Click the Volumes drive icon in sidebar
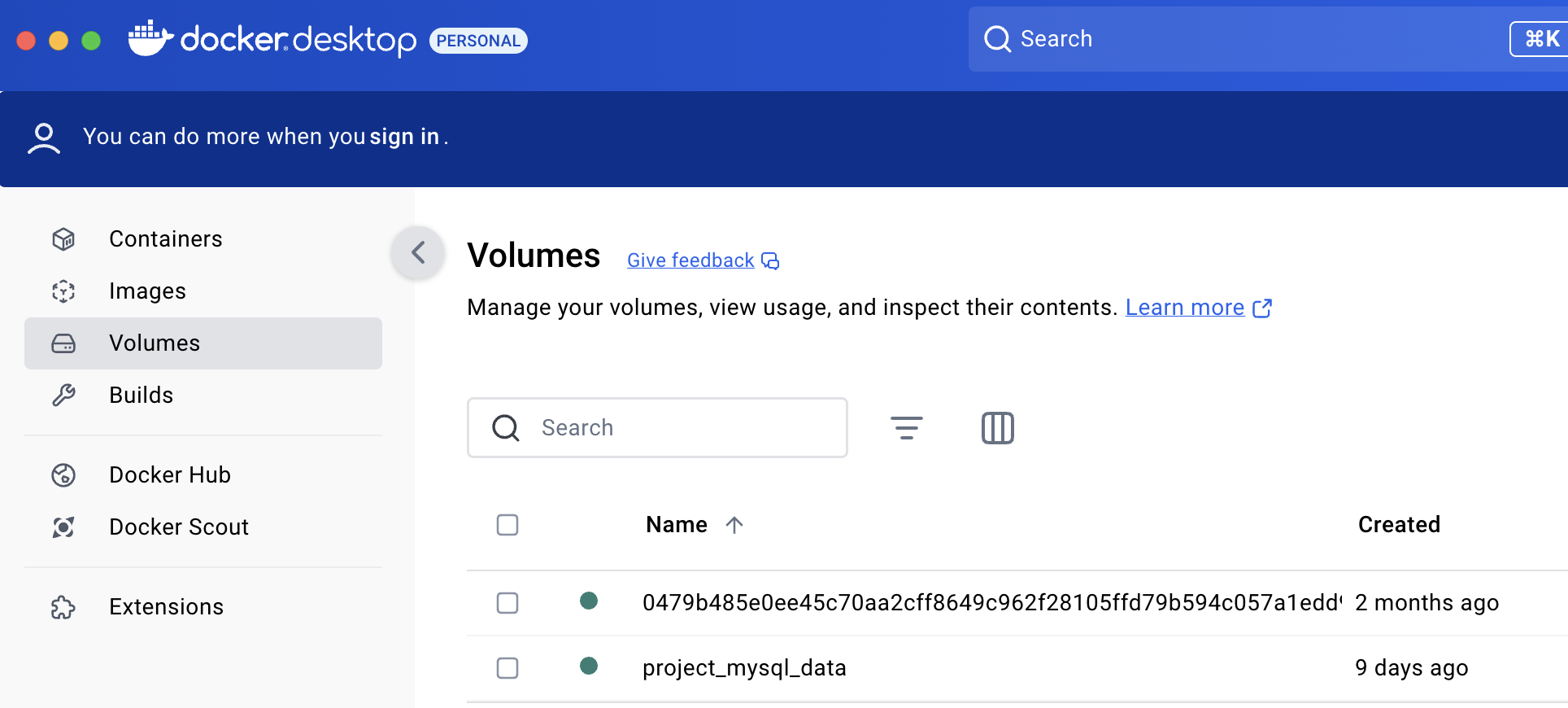1568x708 pixels. (x=63, y=343)
